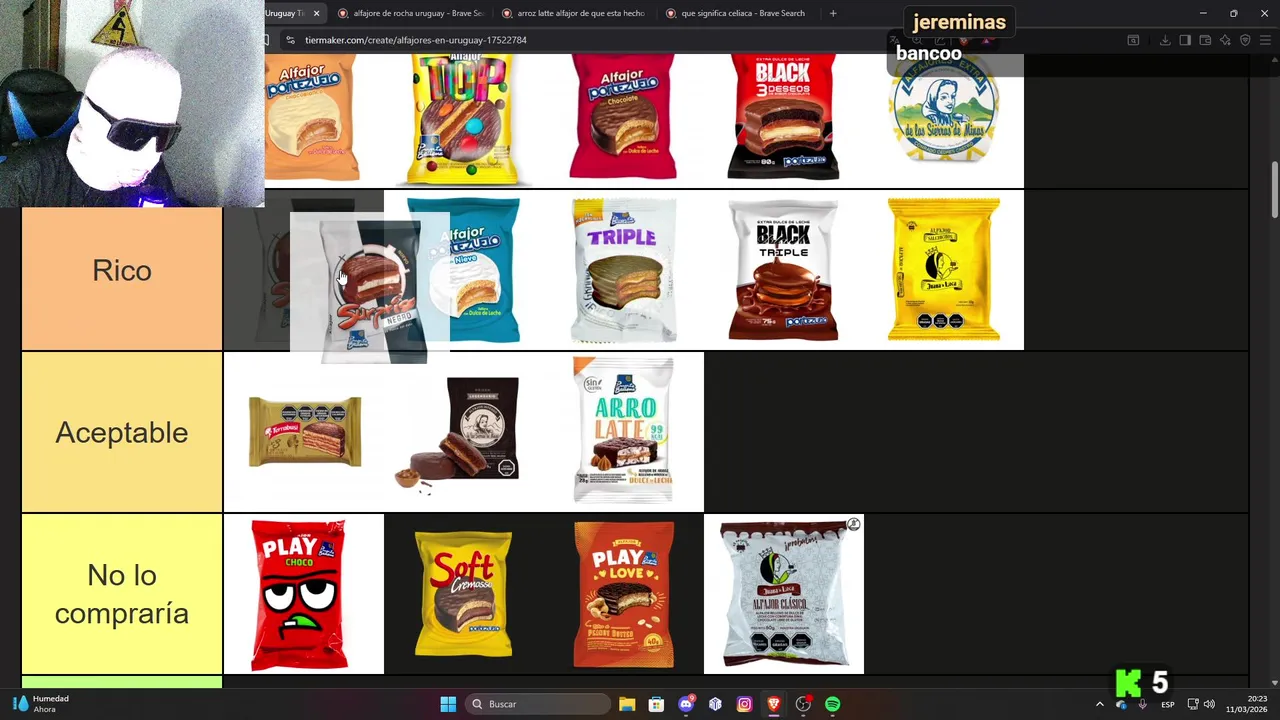Screen dimensions: 1280x720
Task: Open Discord from taskbar
Action: (686, 704)
